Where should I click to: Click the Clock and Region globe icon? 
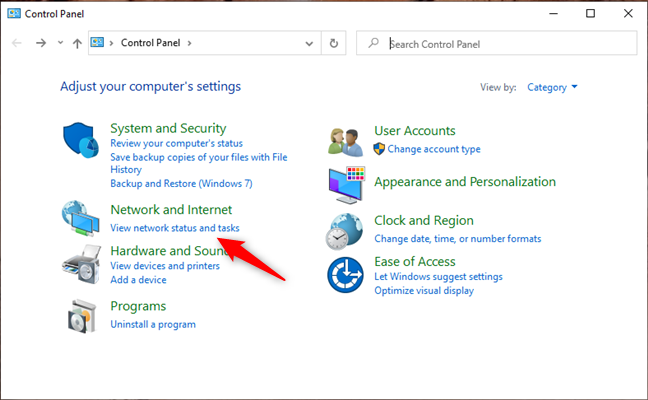pyautogui.click(x=346, y=229)
